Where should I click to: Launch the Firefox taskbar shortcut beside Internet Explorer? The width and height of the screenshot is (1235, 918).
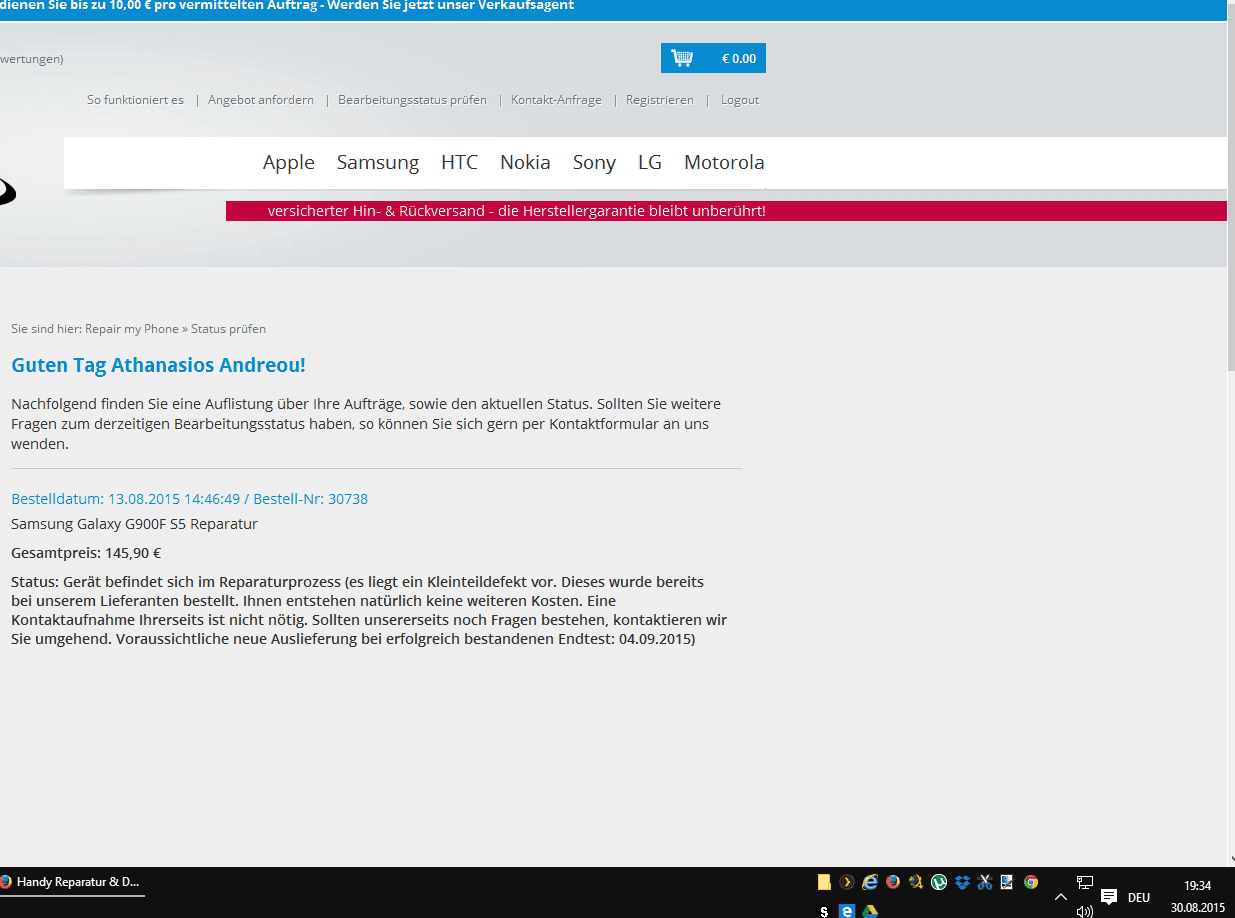pos(893,882)
